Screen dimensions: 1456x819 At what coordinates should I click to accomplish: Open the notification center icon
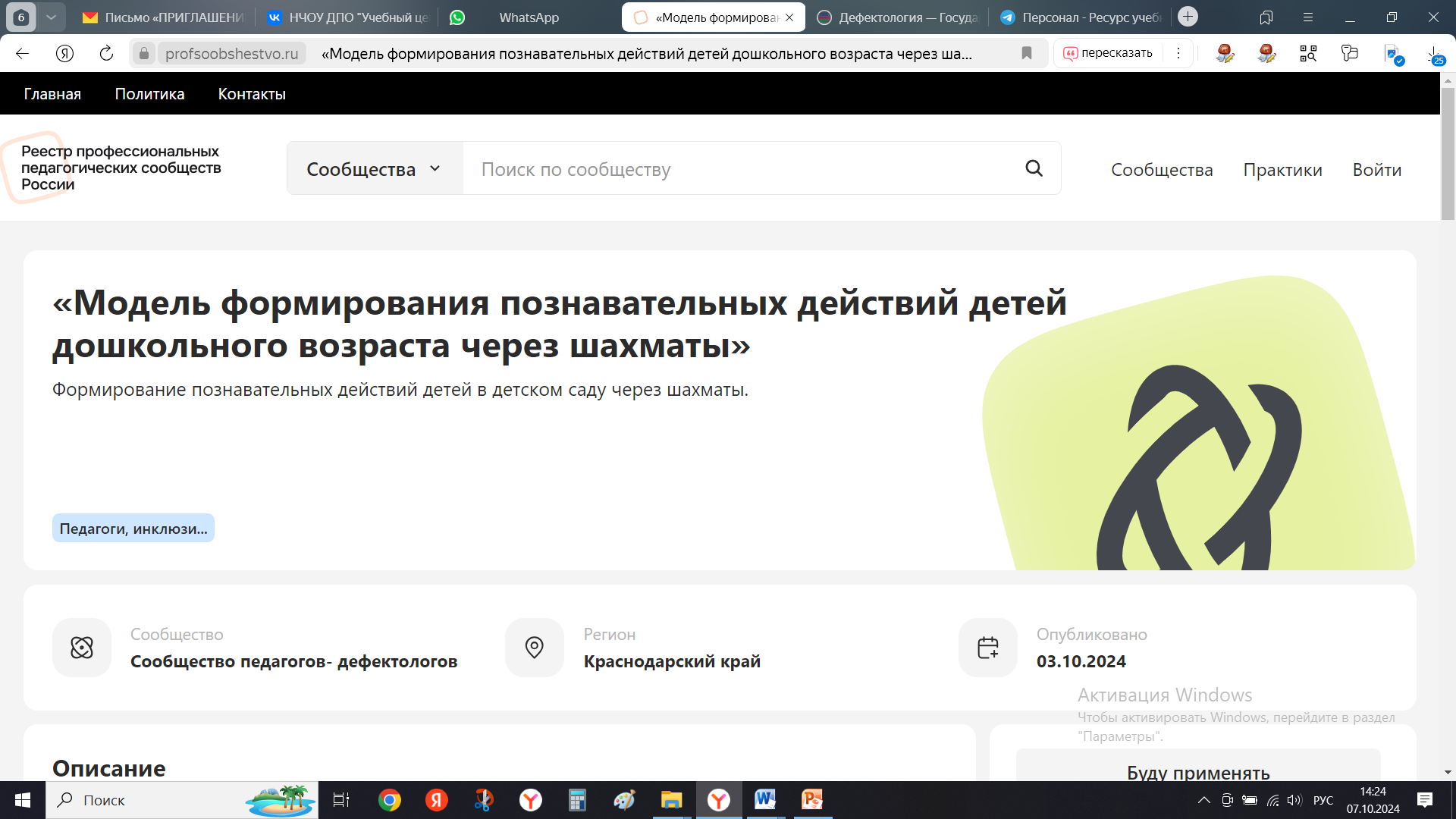pos(1425,800)
